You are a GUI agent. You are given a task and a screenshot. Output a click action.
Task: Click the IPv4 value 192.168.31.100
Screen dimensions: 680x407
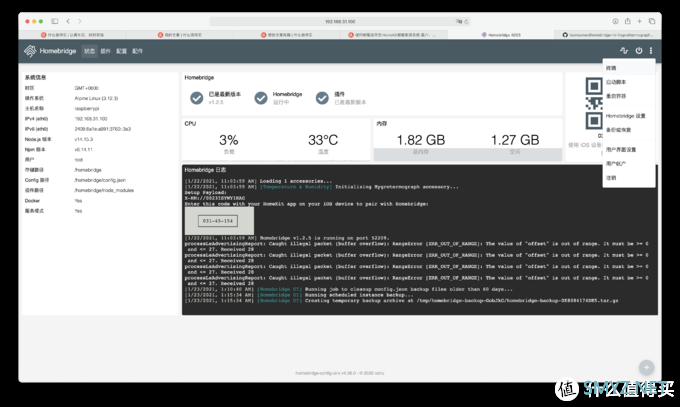click(91, 118)
